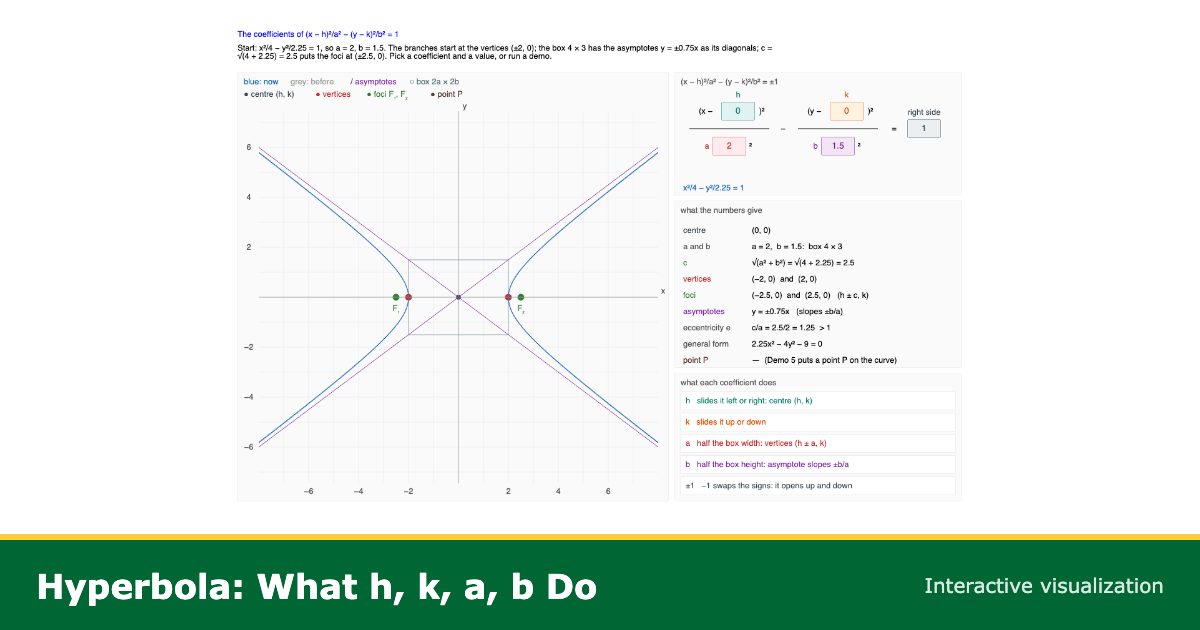Viewport: 1200px width, 630px height.
Task: Click the b value input box
Action: (x=838, y=146)
